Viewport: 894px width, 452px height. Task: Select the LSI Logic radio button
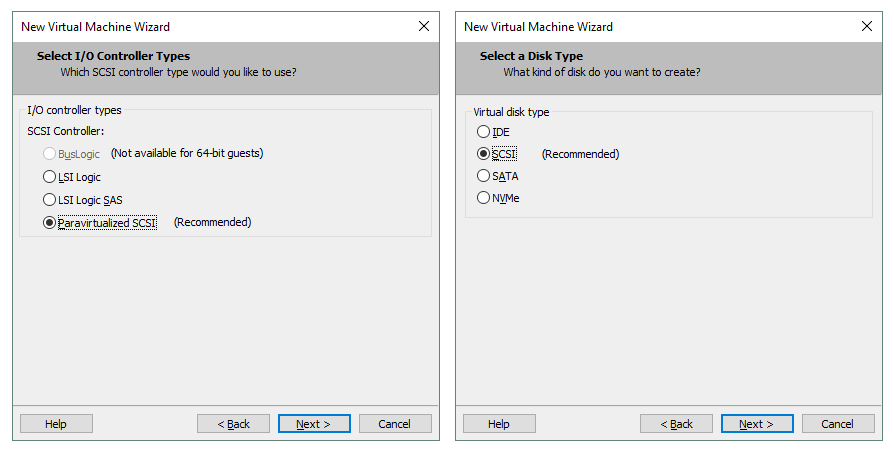point(50,177)
